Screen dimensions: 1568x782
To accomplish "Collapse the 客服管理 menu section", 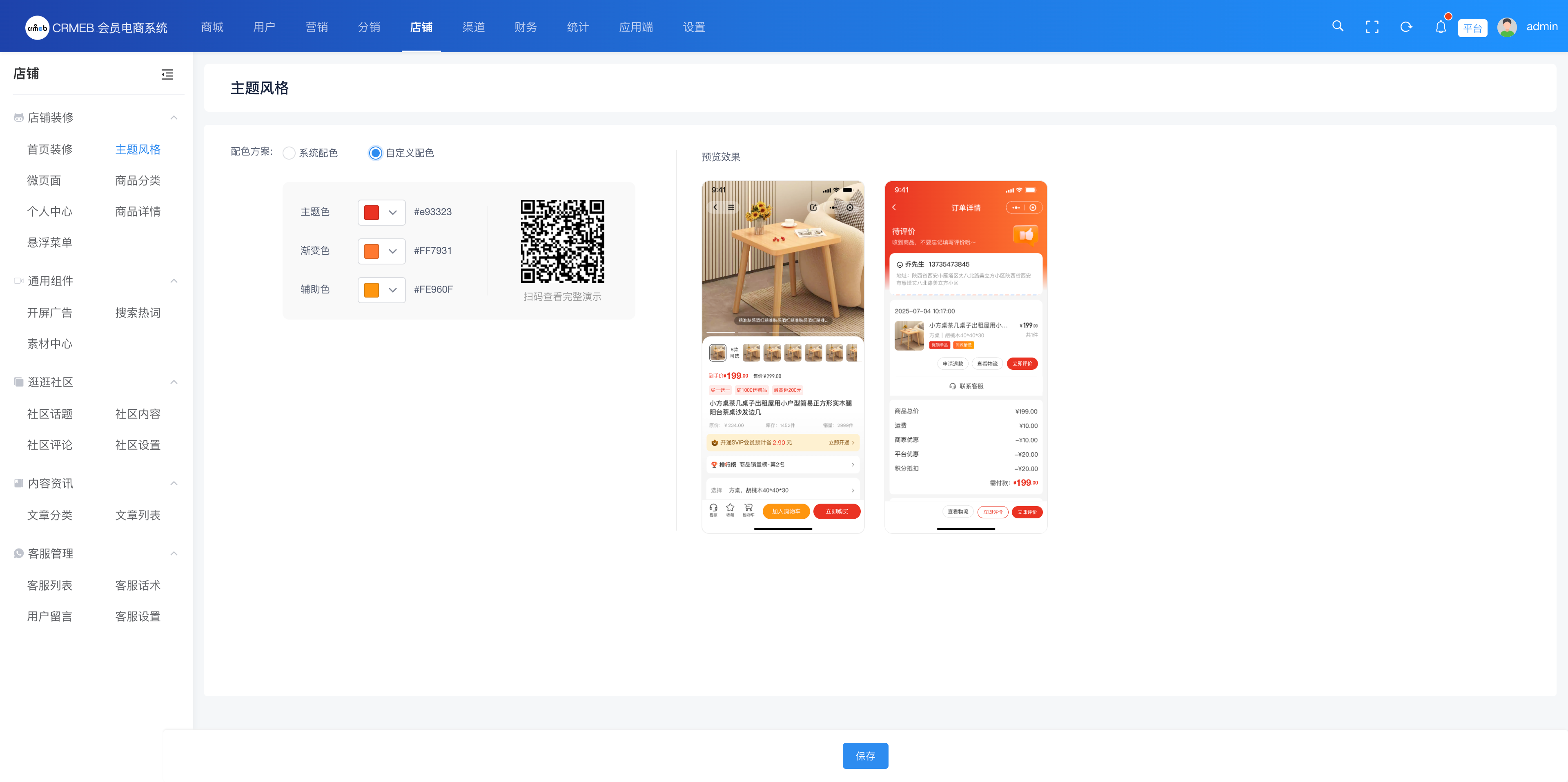I will tap(174, 553).
